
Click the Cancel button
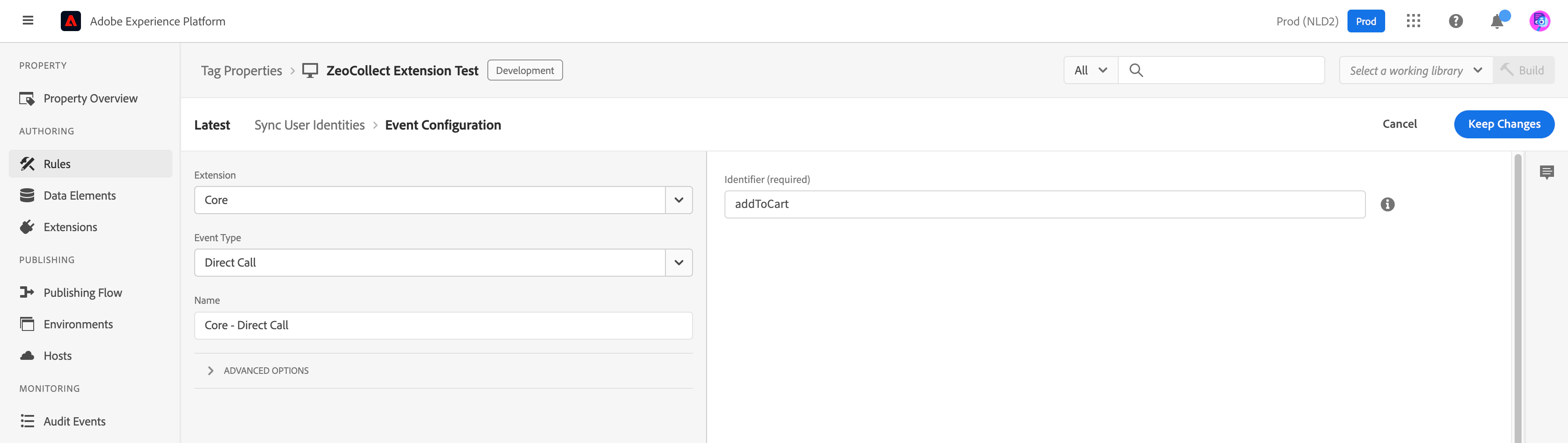(1400, 124)
